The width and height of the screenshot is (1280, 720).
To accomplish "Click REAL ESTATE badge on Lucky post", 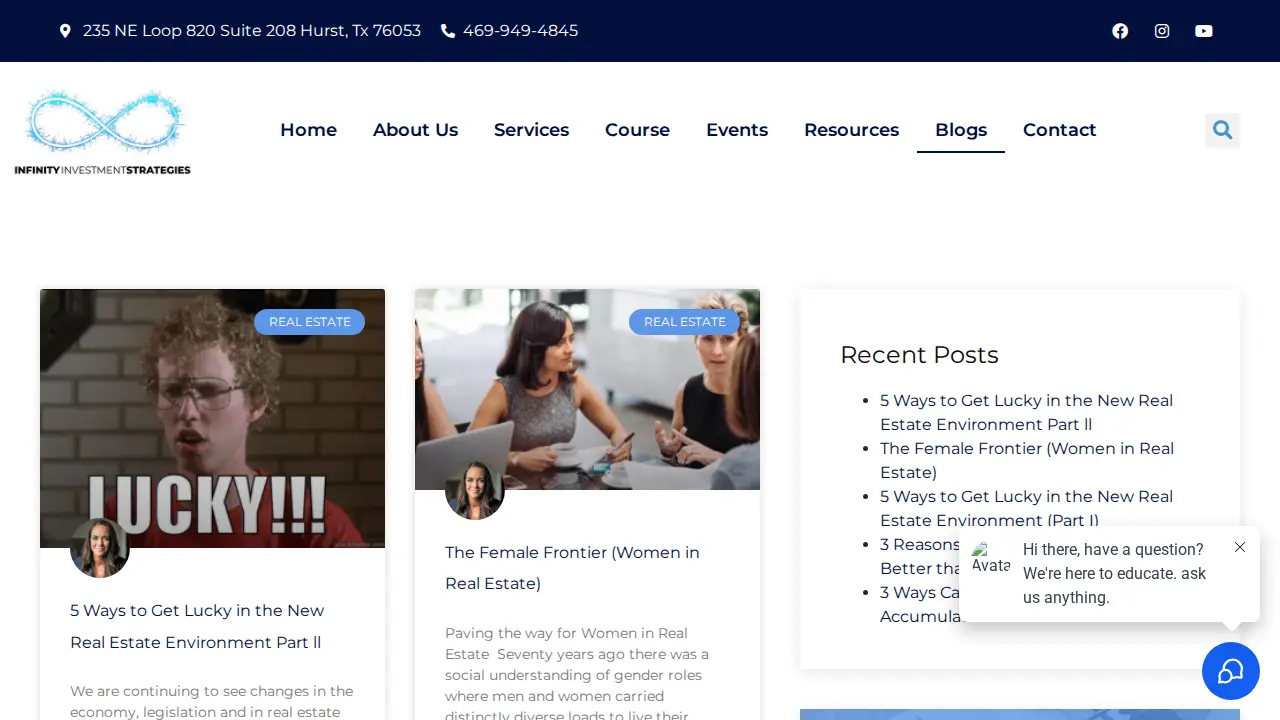I will (309, 322).
